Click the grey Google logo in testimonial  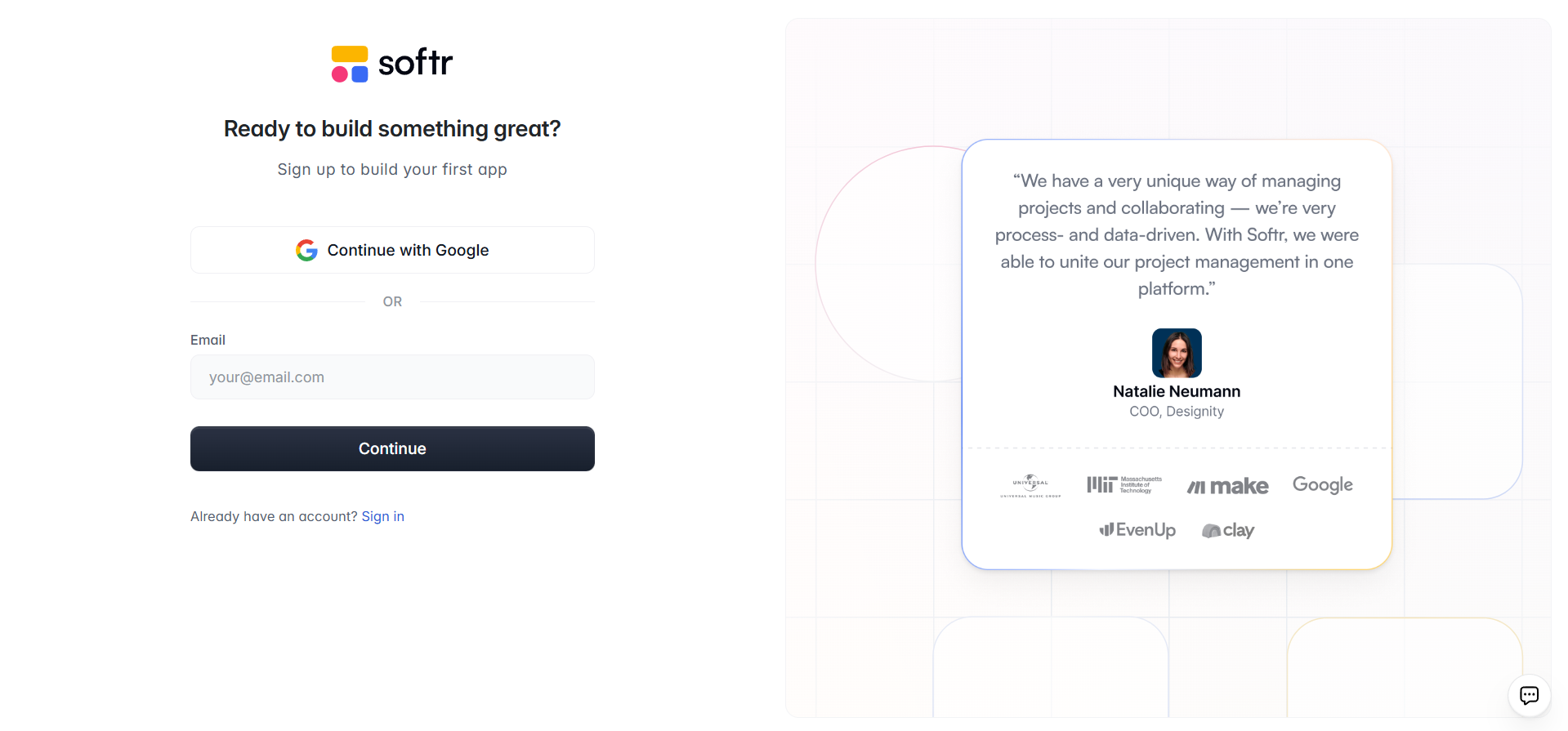(1322, 484)
